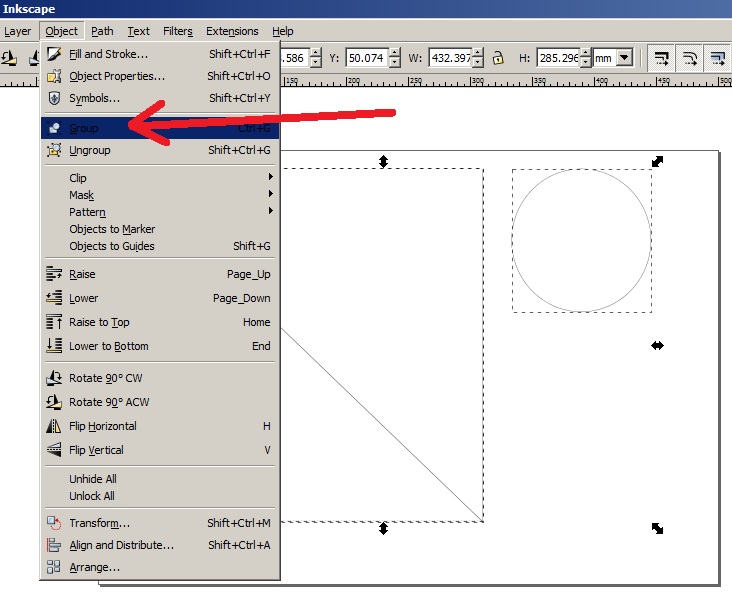Open the Filters menu

click(178, 31)
